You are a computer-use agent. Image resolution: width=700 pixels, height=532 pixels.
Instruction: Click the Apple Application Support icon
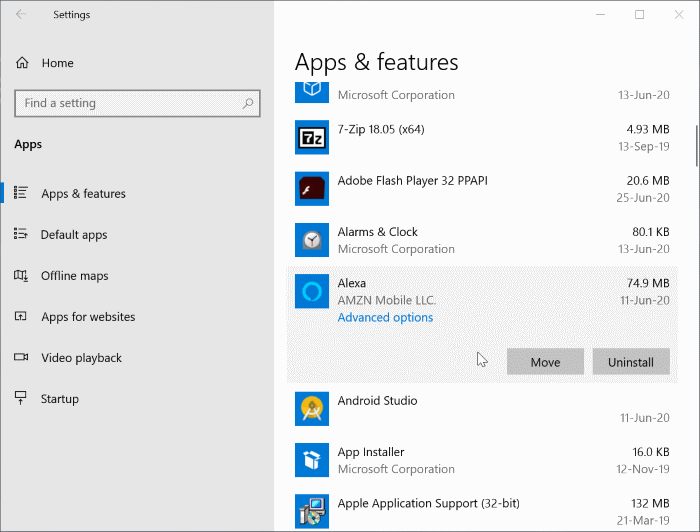pyautogui.click(x=312, y=511)
